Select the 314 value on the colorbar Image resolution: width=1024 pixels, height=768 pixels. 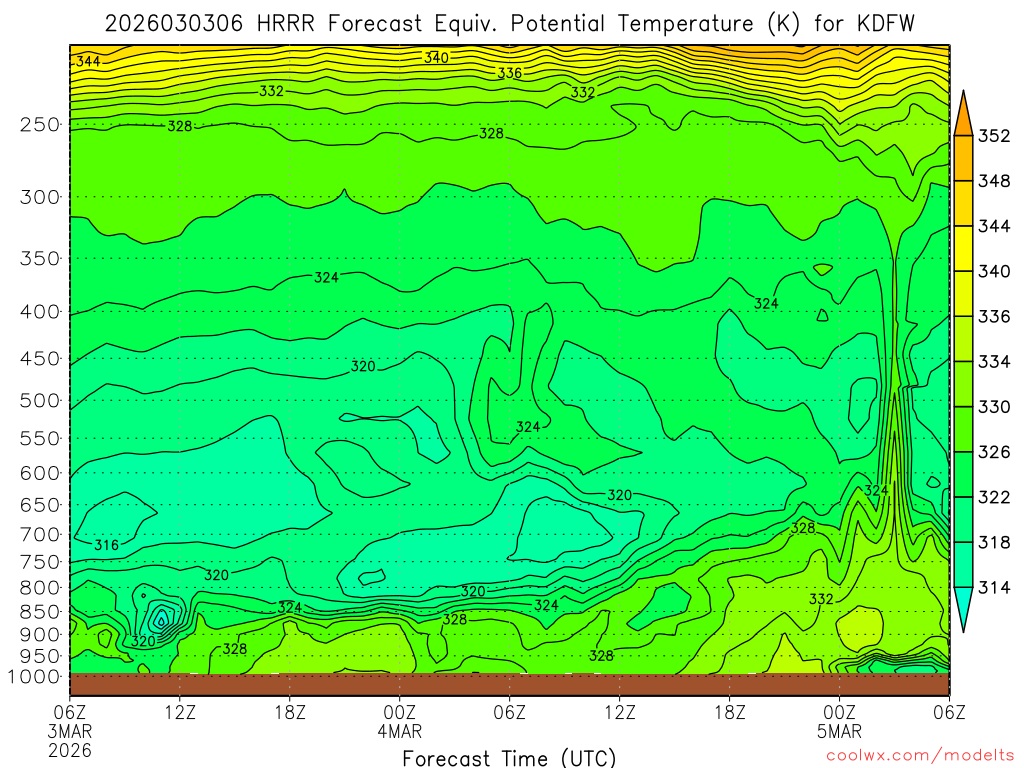(x=994, y=588)
